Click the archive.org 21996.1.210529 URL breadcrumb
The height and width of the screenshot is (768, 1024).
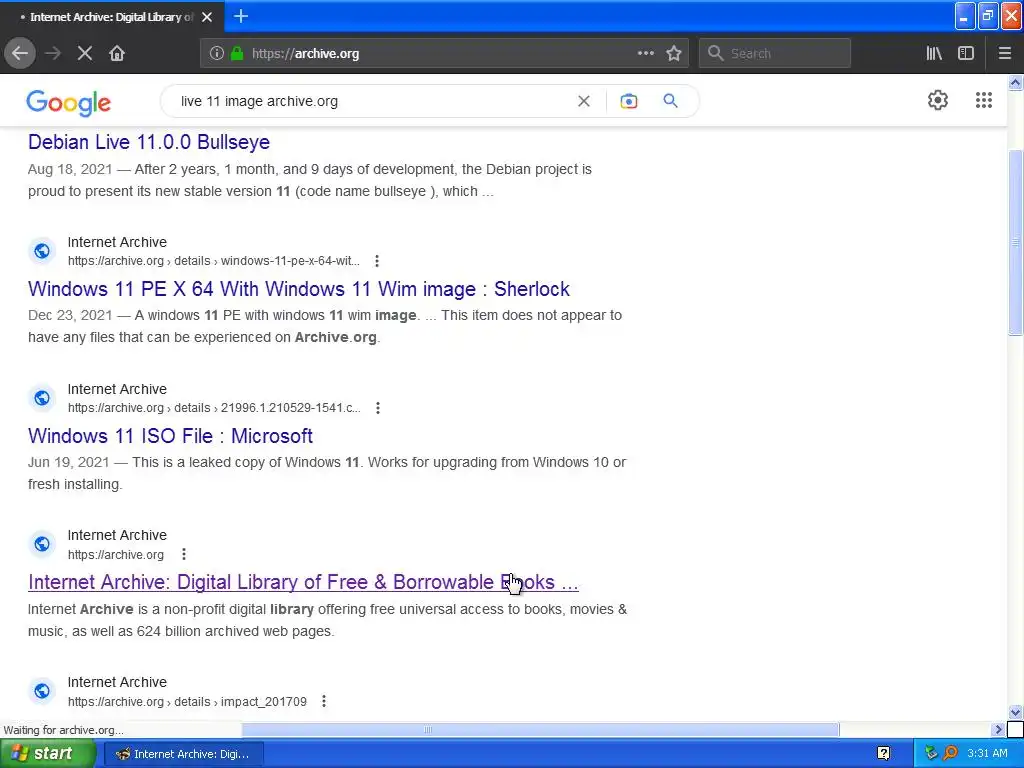click(214, 408)
